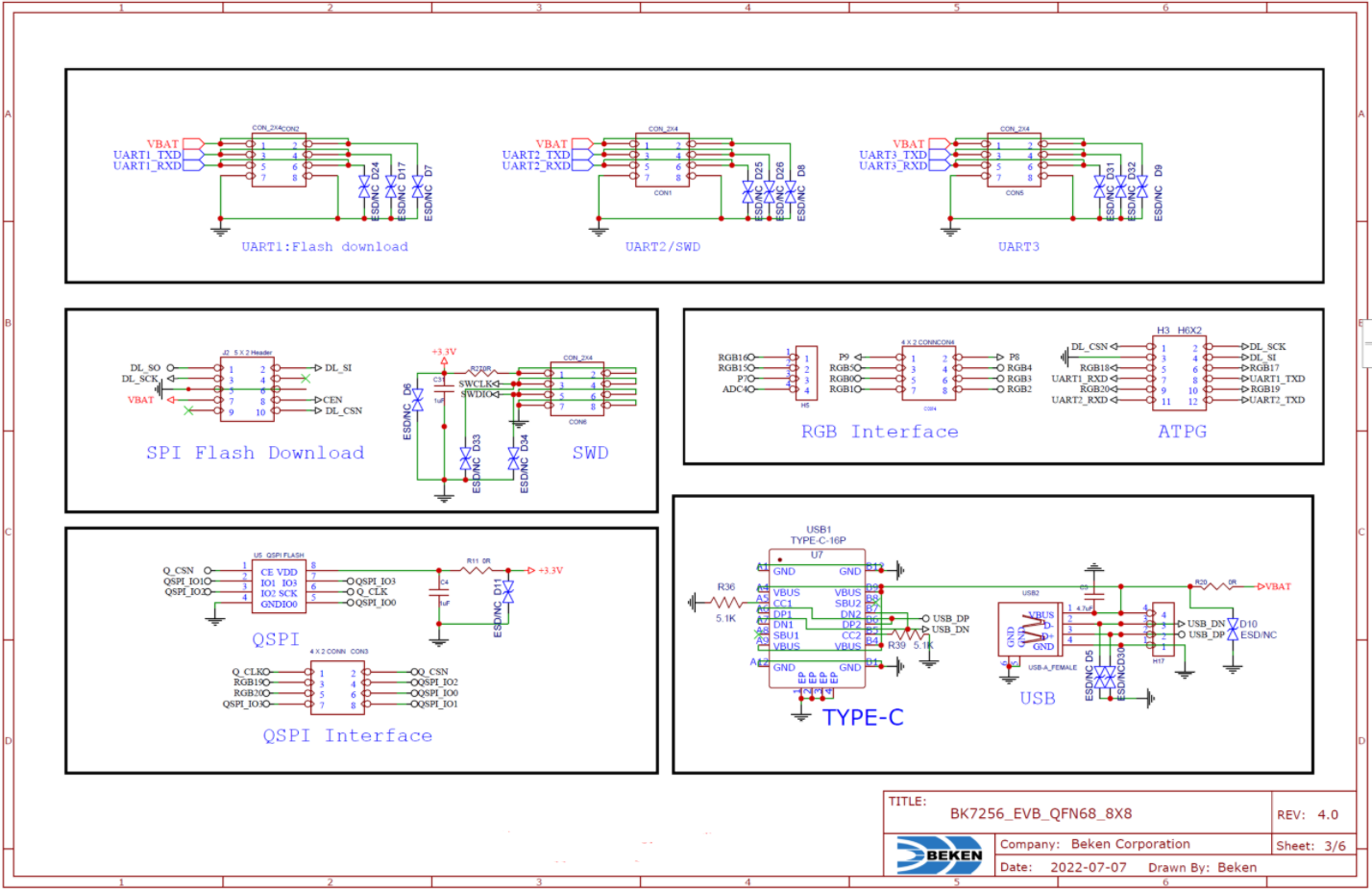Select the H5 four-pin header

[x=806, y=374]
